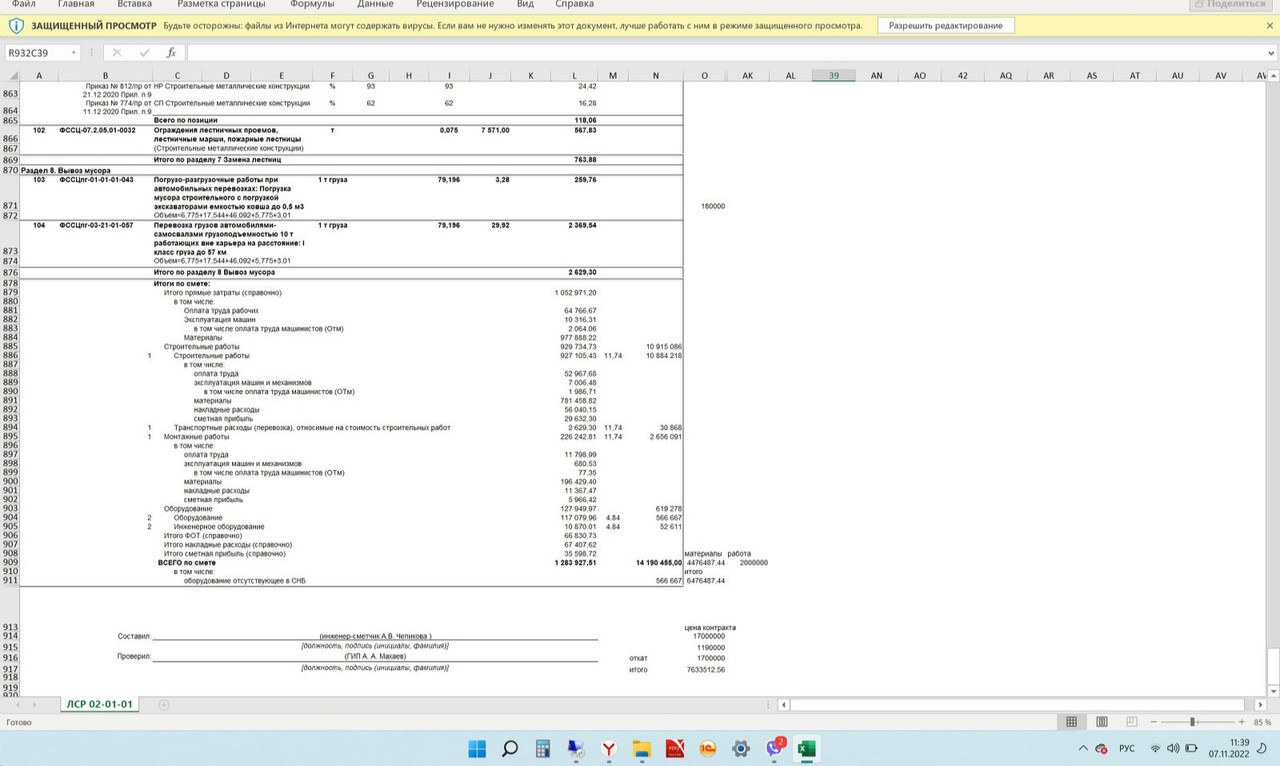Open the PDF application on the taskbar

(x=675, y=748)
